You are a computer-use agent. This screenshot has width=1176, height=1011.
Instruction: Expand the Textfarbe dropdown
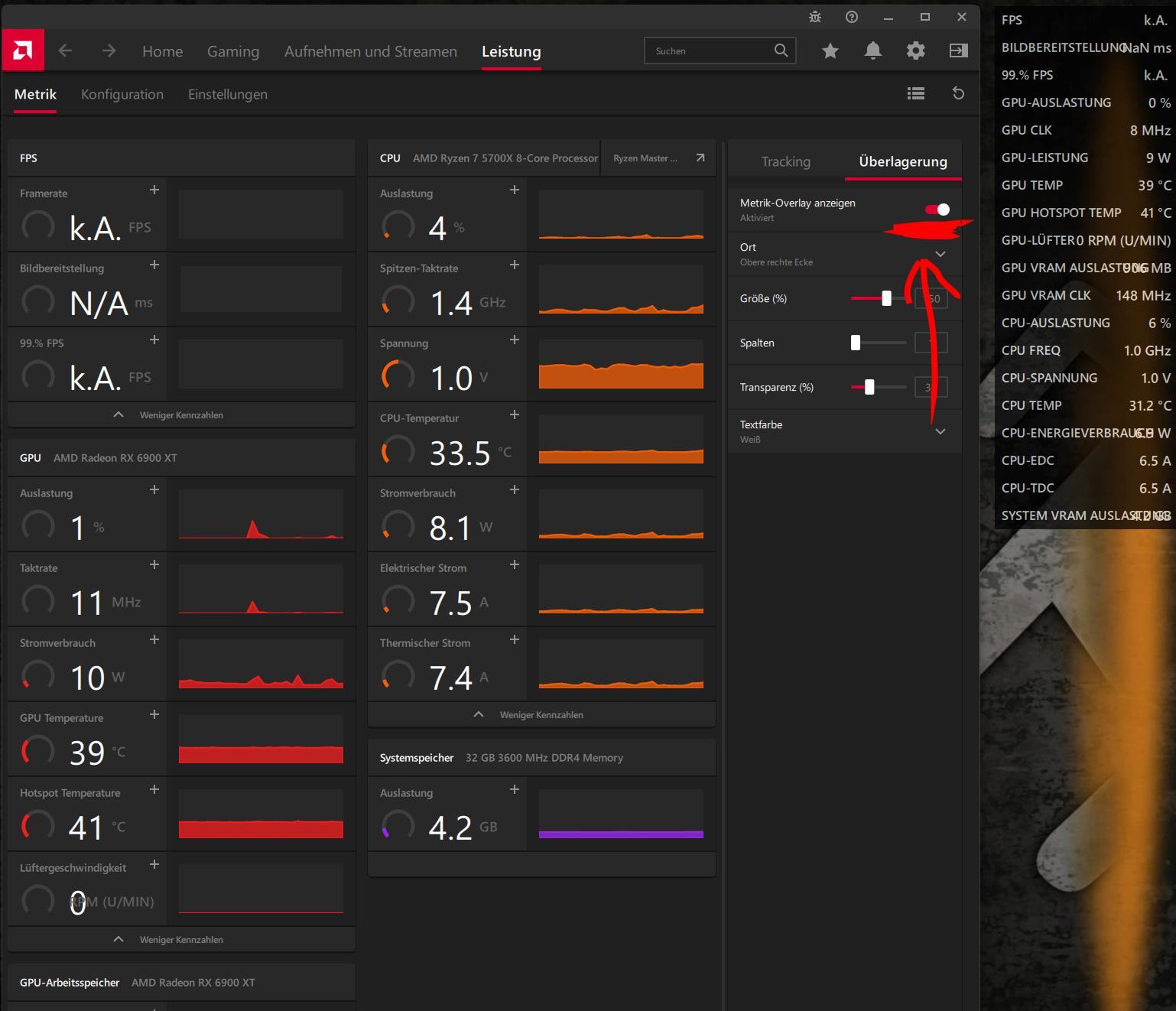pos(940,431)
